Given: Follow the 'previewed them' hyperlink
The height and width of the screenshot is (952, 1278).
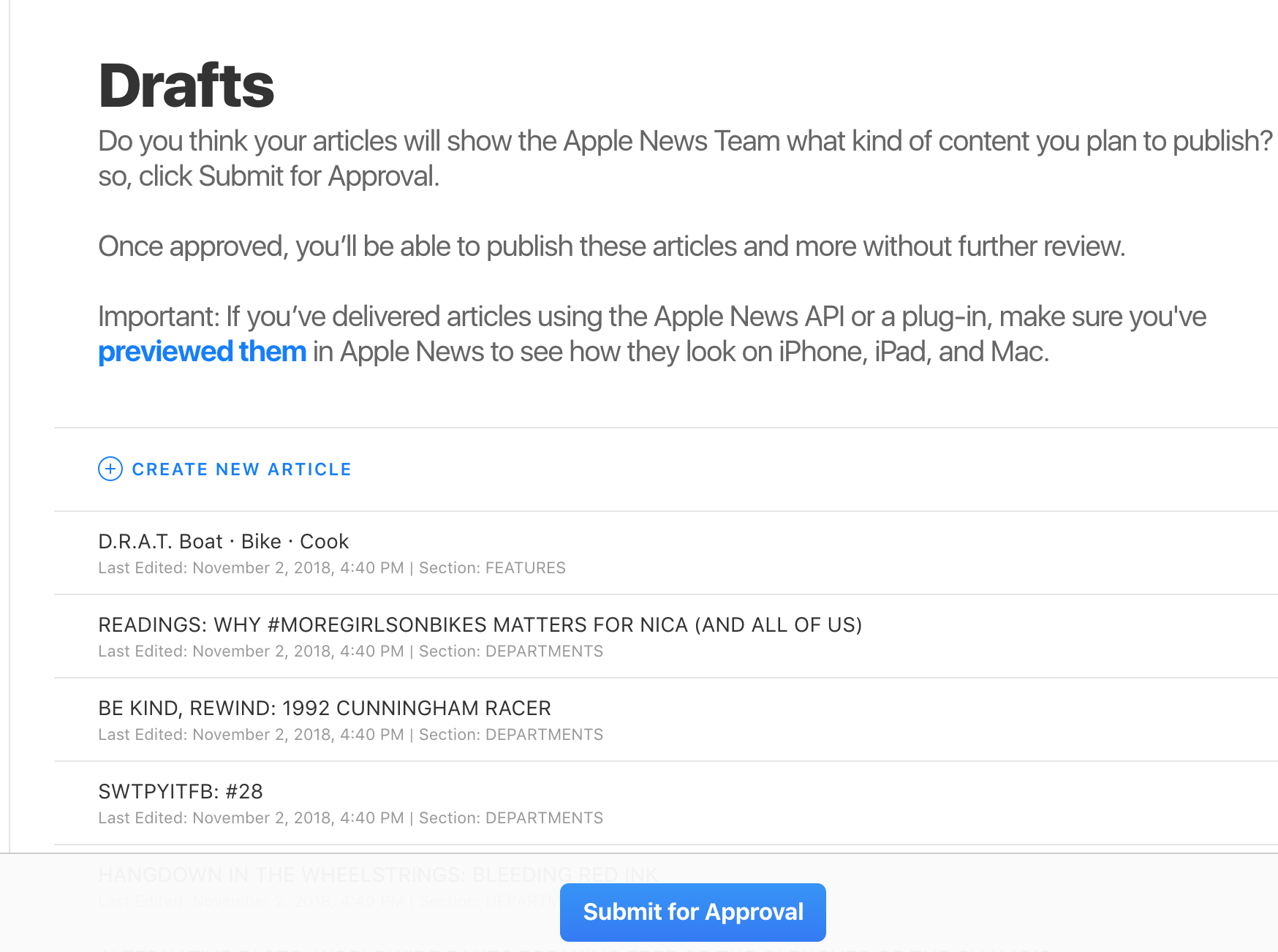Looking at the screenshot, I should coord(203,352).
